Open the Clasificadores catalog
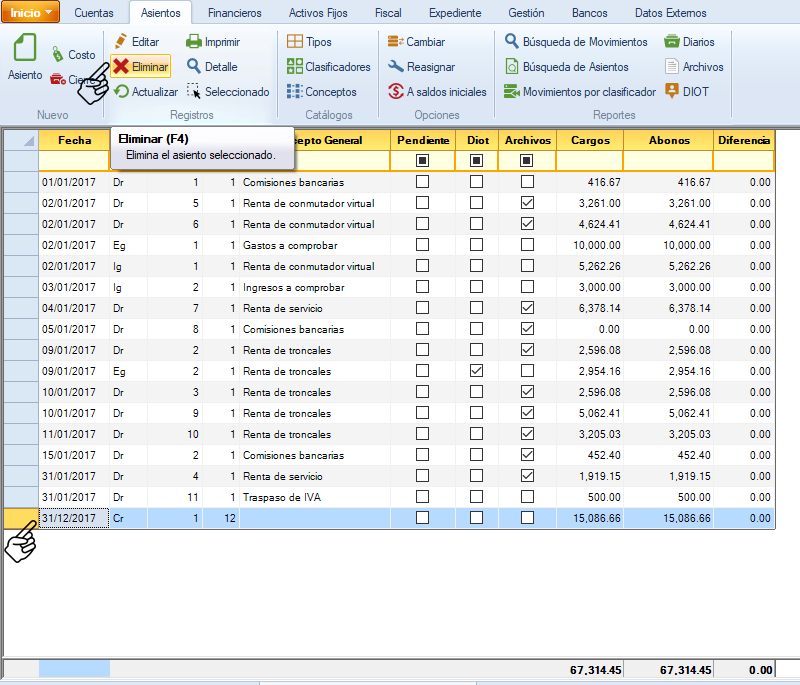The width and height of the screenshot is (800, 685). [x=328, y=67]
